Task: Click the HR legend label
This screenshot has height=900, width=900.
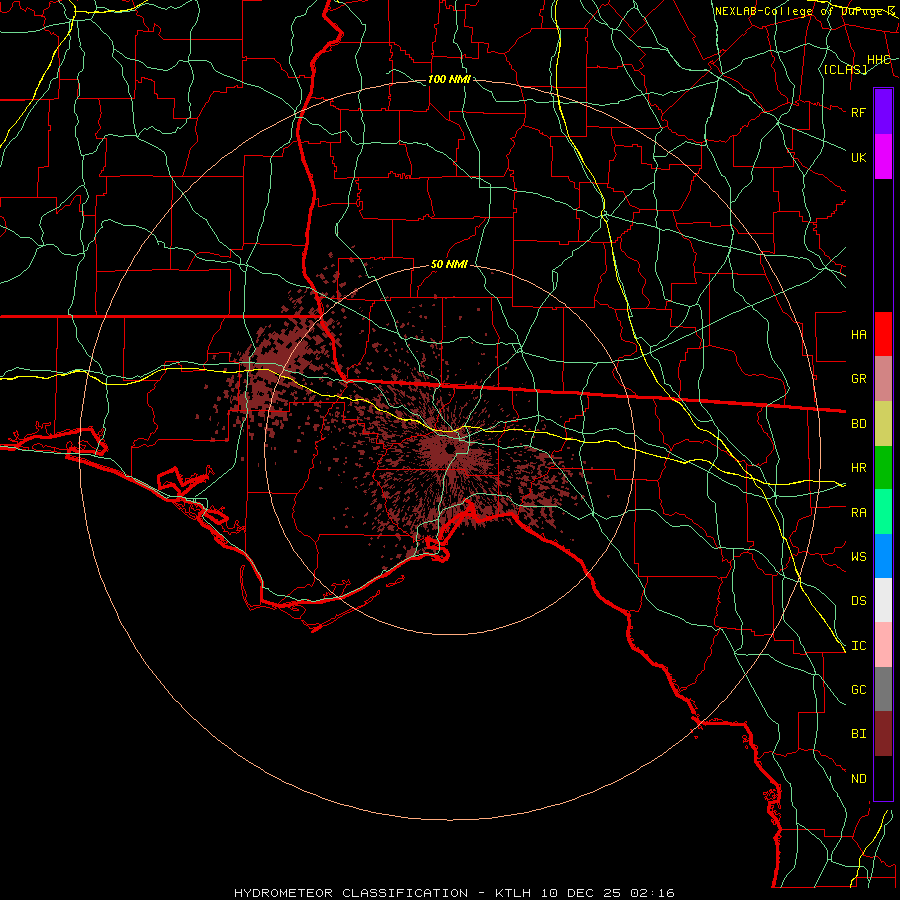Action: tap(859, 468)
